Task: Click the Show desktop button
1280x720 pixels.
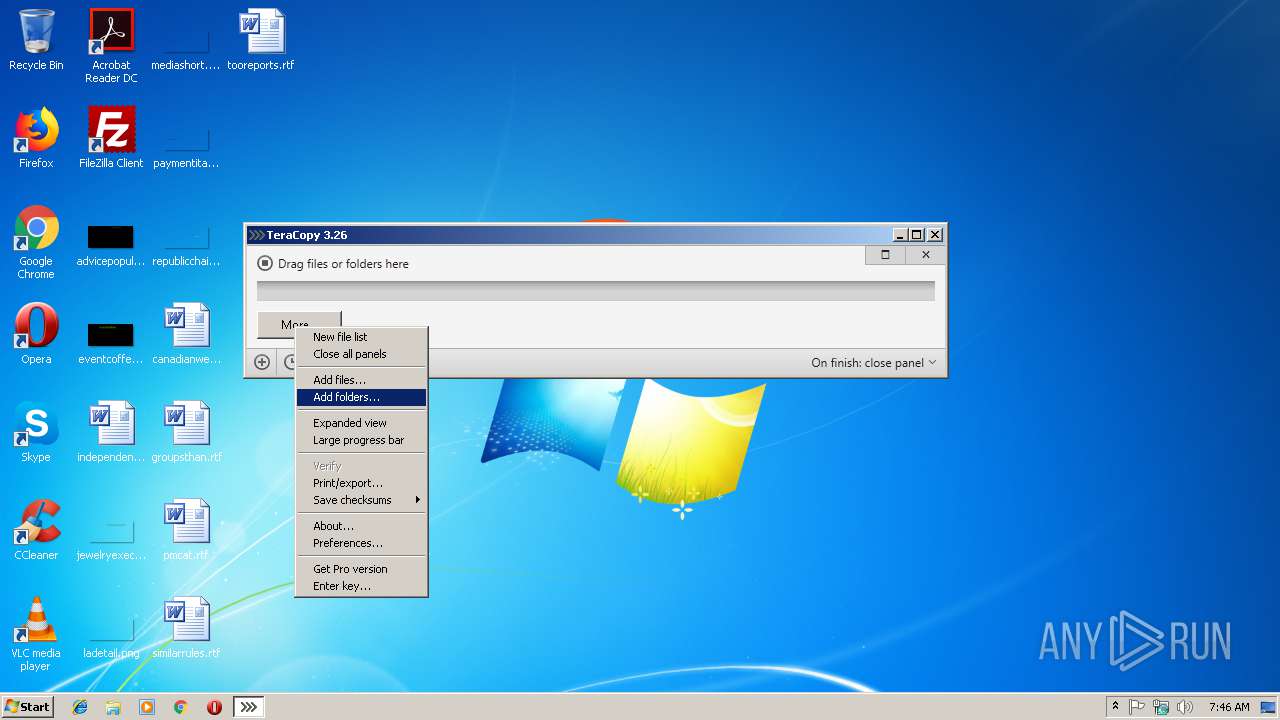Action: (x=1269, y=707)
